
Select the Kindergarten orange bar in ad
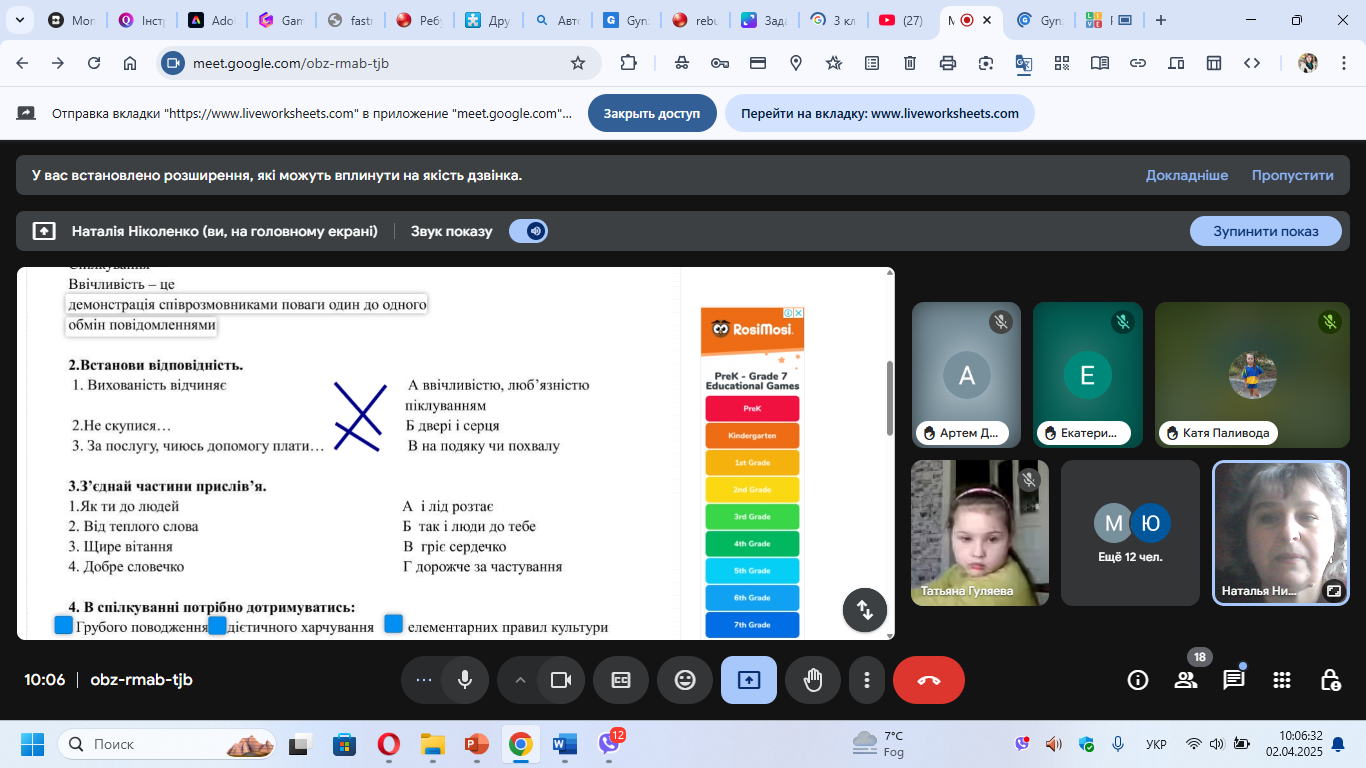click(752, 436)
